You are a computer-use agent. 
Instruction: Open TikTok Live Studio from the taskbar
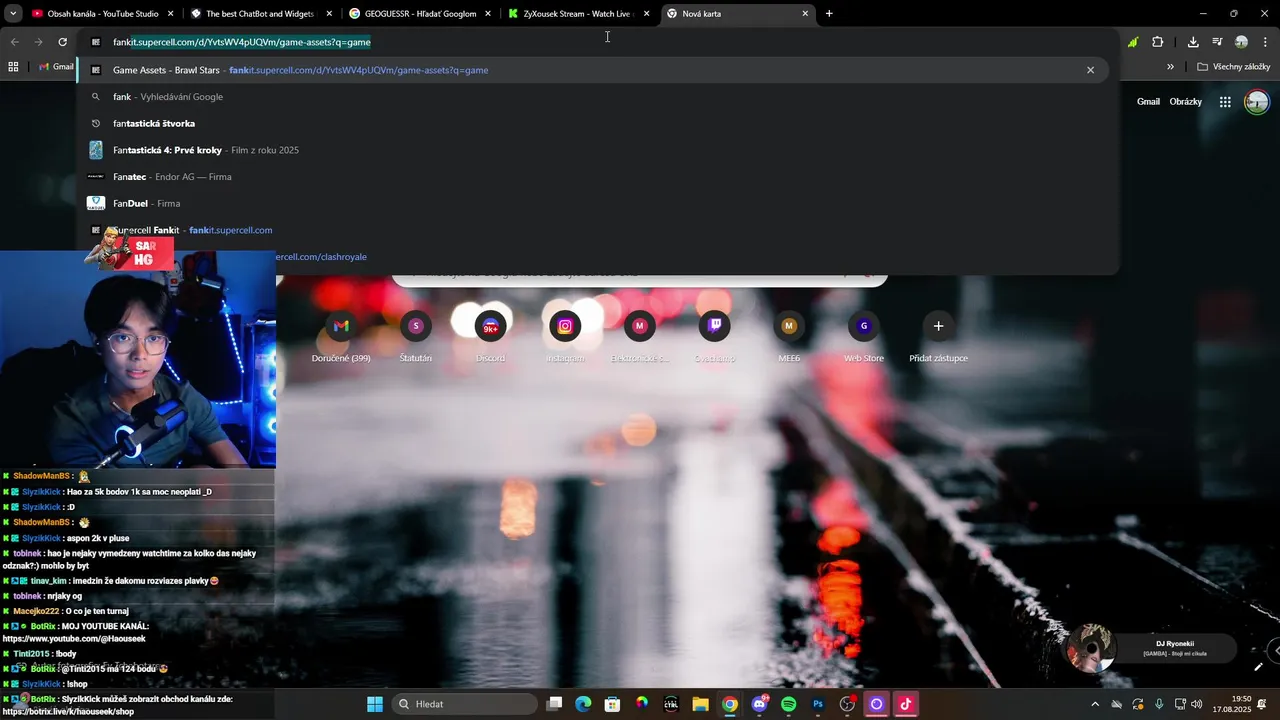point(906,704)
